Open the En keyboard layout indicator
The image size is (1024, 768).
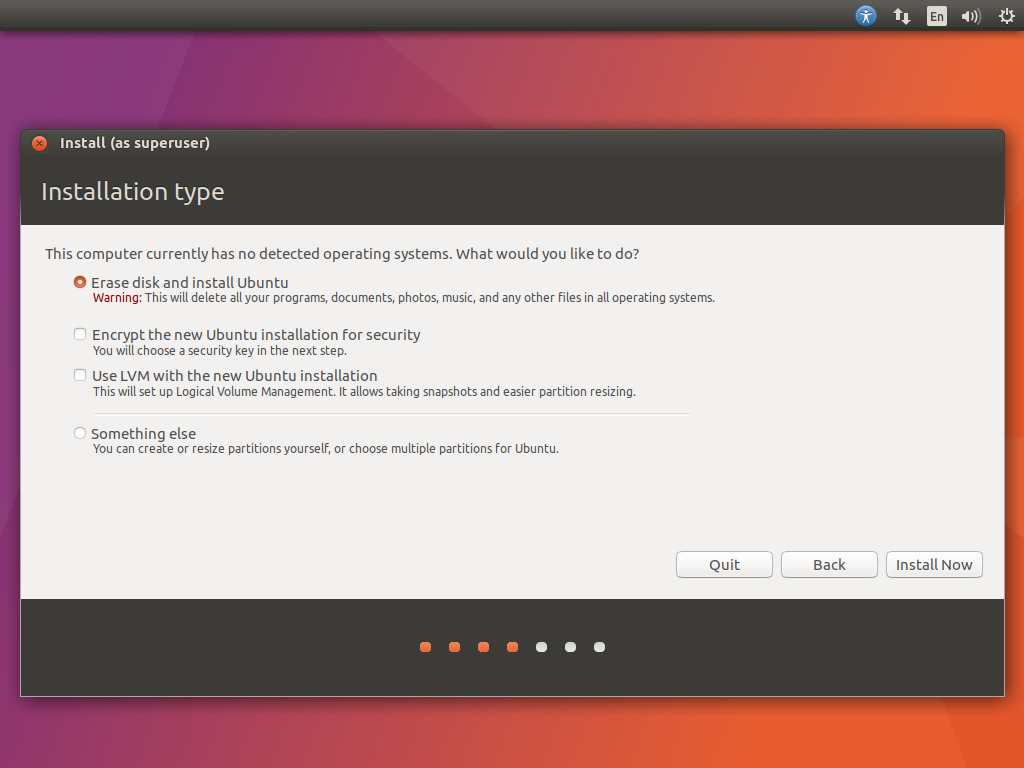(x=936, y=16)
